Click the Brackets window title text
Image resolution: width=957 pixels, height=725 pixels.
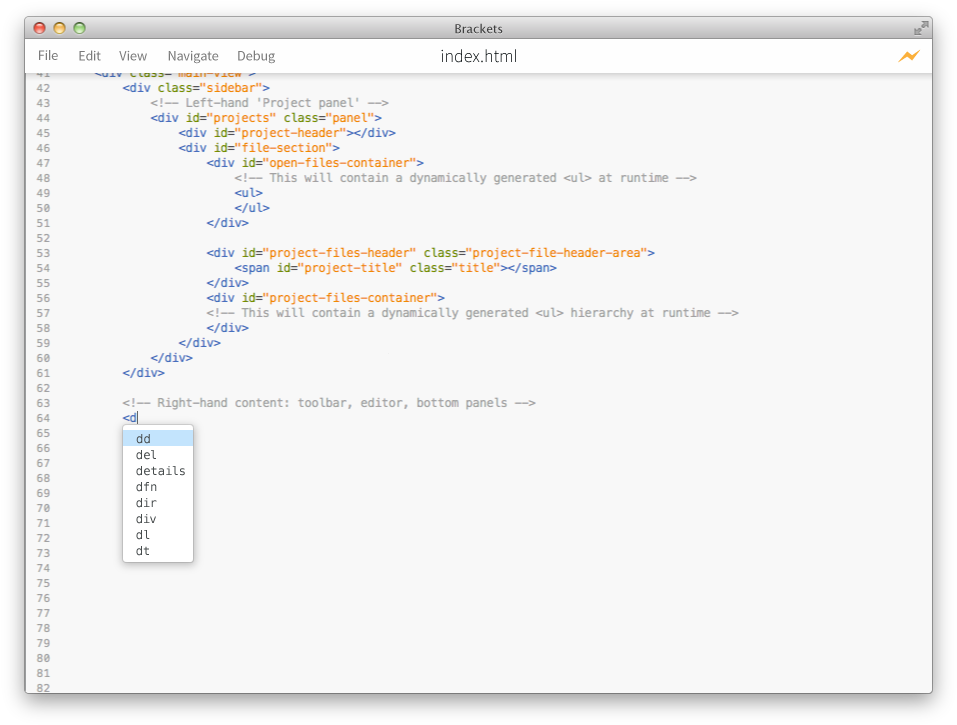coord(478,29)
